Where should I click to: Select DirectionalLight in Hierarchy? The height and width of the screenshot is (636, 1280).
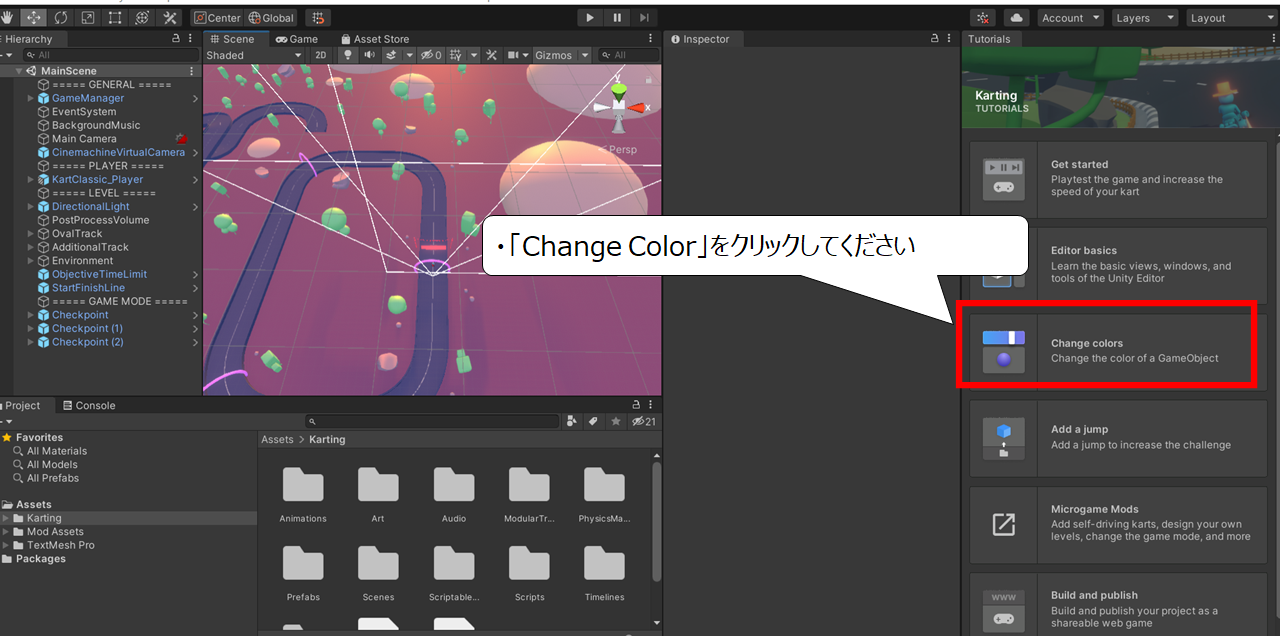[x=91, y=207]
